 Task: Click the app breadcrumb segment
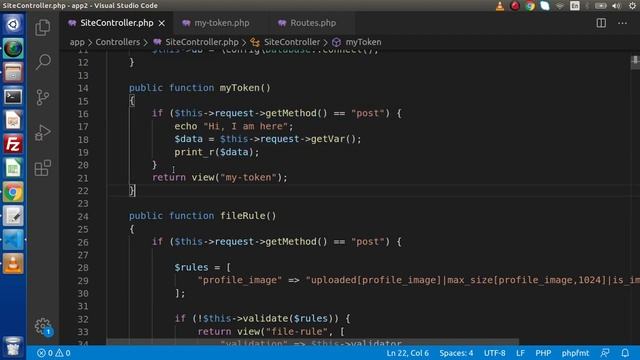coord(77,42)
